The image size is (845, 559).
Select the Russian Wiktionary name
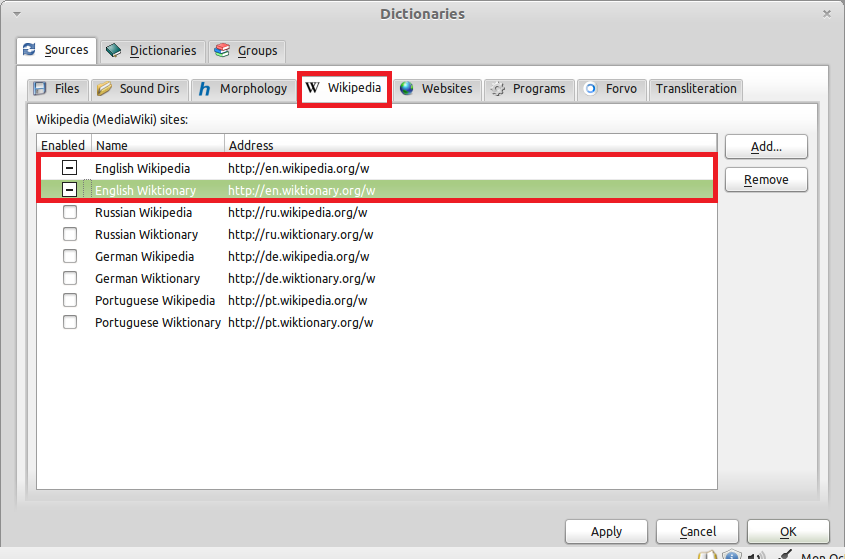[x=147, y=234]
